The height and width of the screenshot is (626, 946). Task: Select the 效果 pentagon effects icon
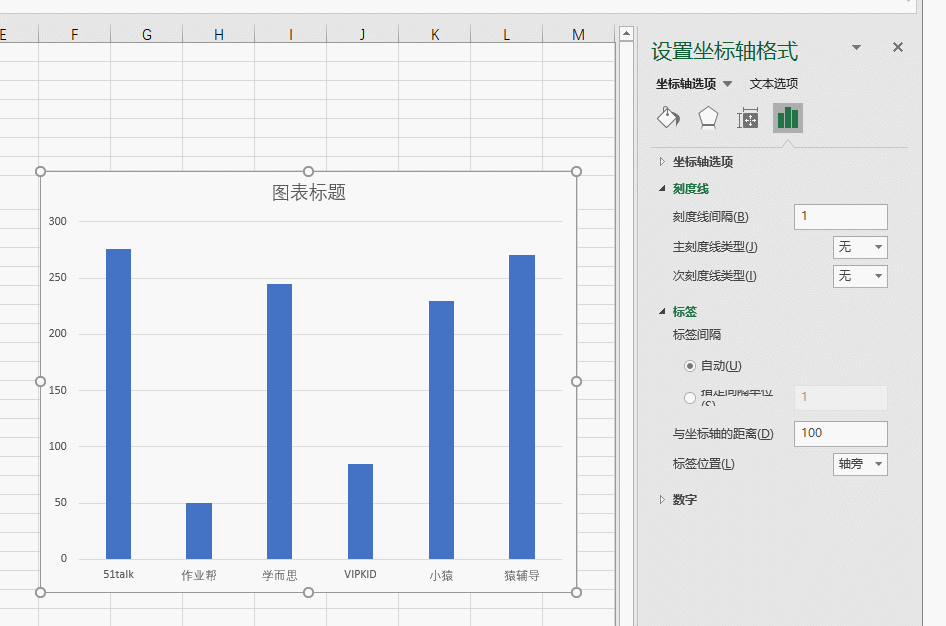click(707, 117)
